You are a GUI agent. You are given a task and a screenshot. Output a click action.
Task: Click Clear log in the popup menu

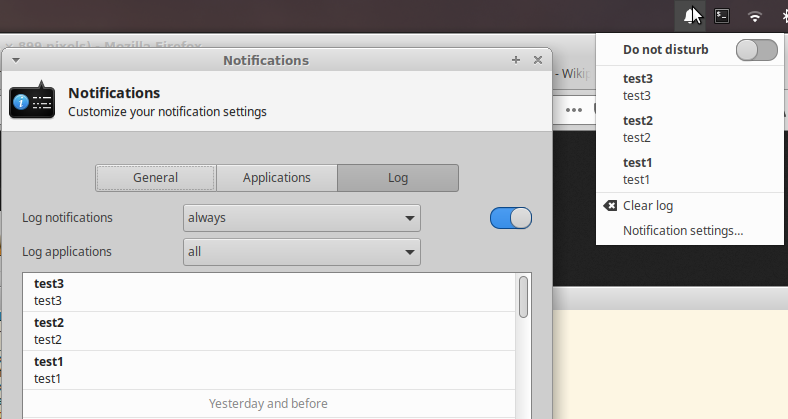click(x=647, y=206)
